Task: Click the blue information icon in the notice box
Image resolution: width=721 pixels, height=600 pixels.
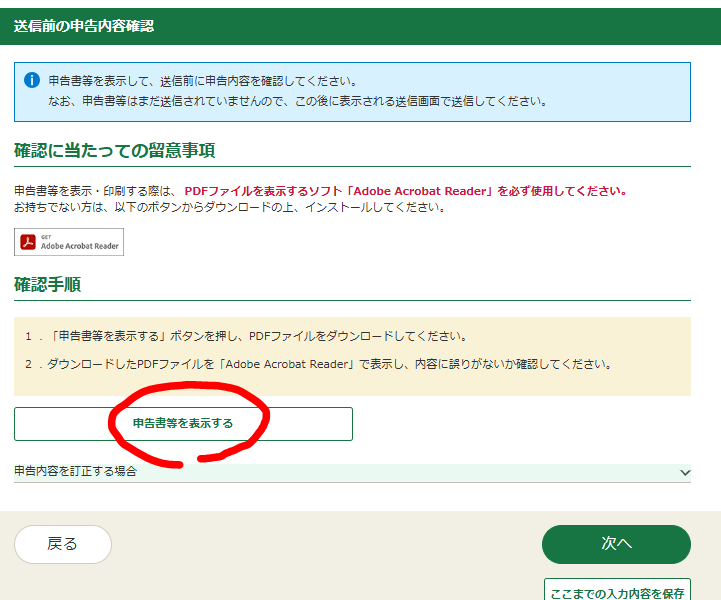Action: click(x=32, y=80)
